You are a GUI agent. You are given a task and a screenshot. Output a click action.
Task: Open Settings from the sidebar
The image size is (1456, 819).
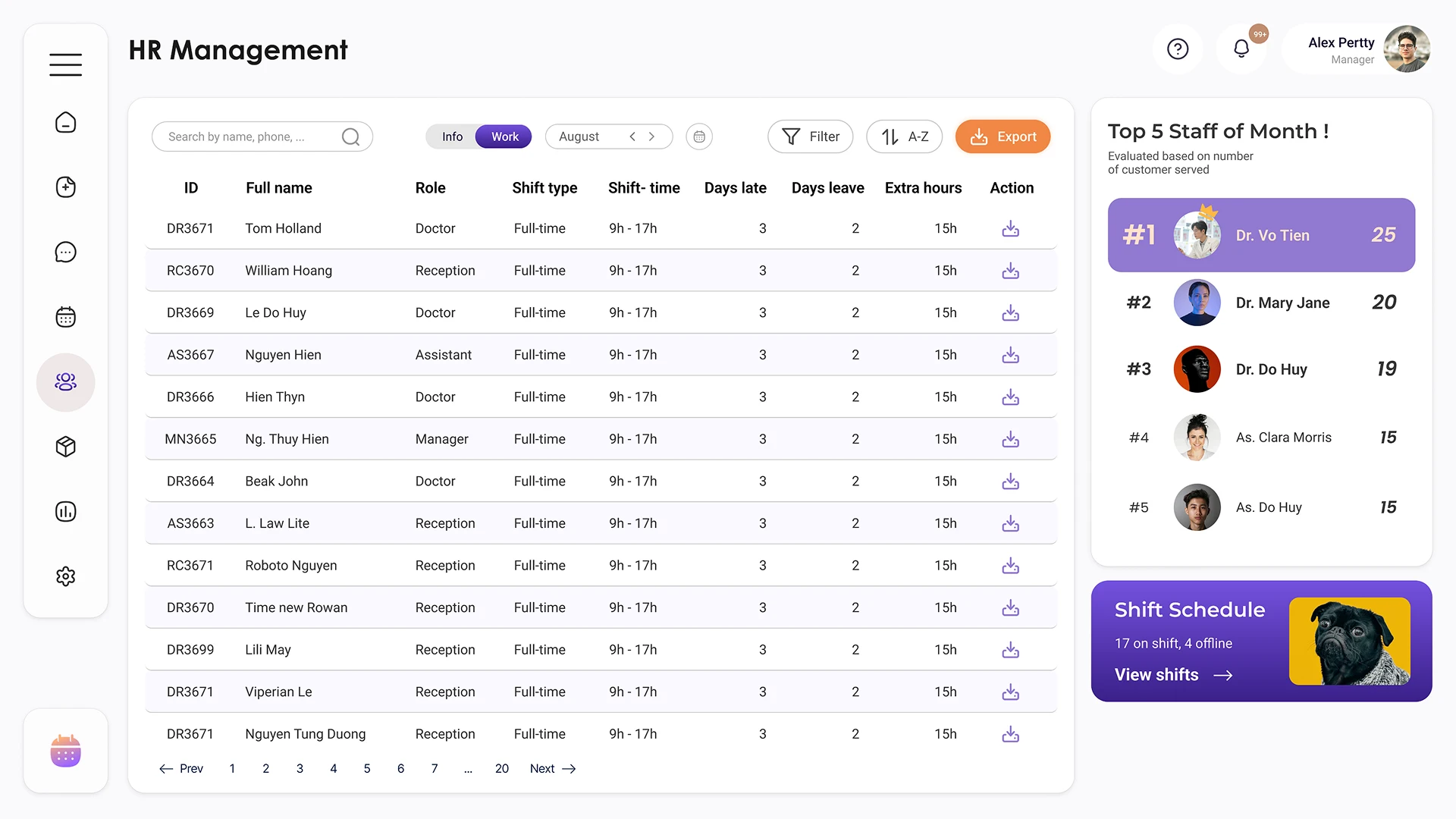point(65,576)
